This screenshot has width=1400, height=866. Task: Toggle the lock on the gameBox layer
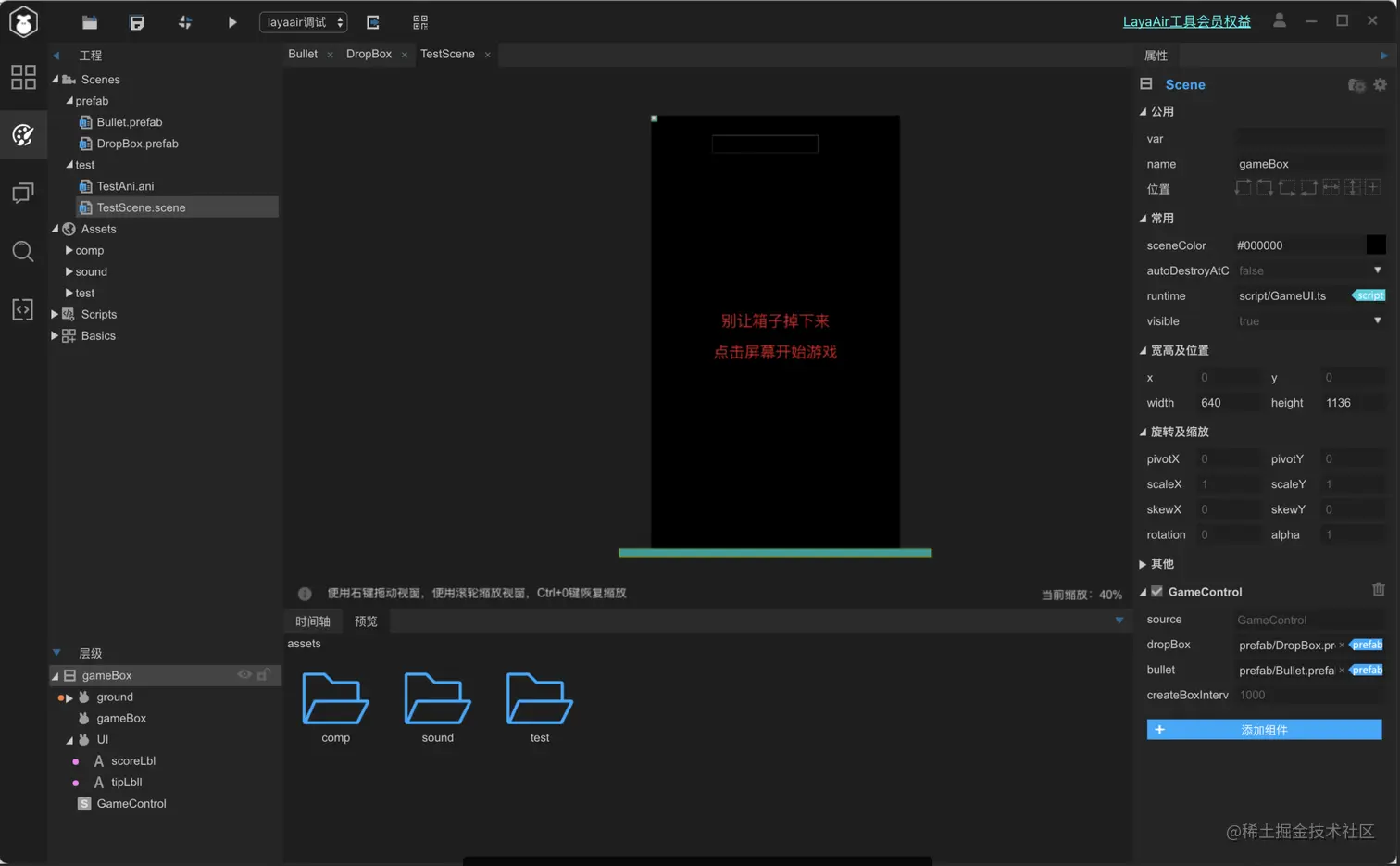(263, 675)
